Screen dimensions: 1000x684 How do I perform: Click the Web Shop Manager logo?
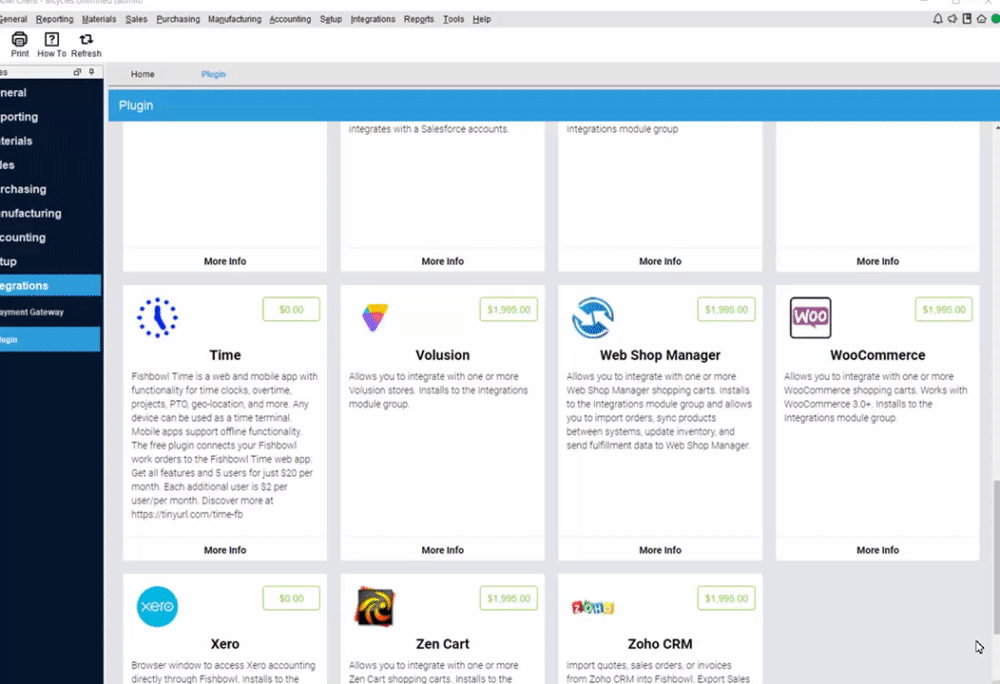592,317
